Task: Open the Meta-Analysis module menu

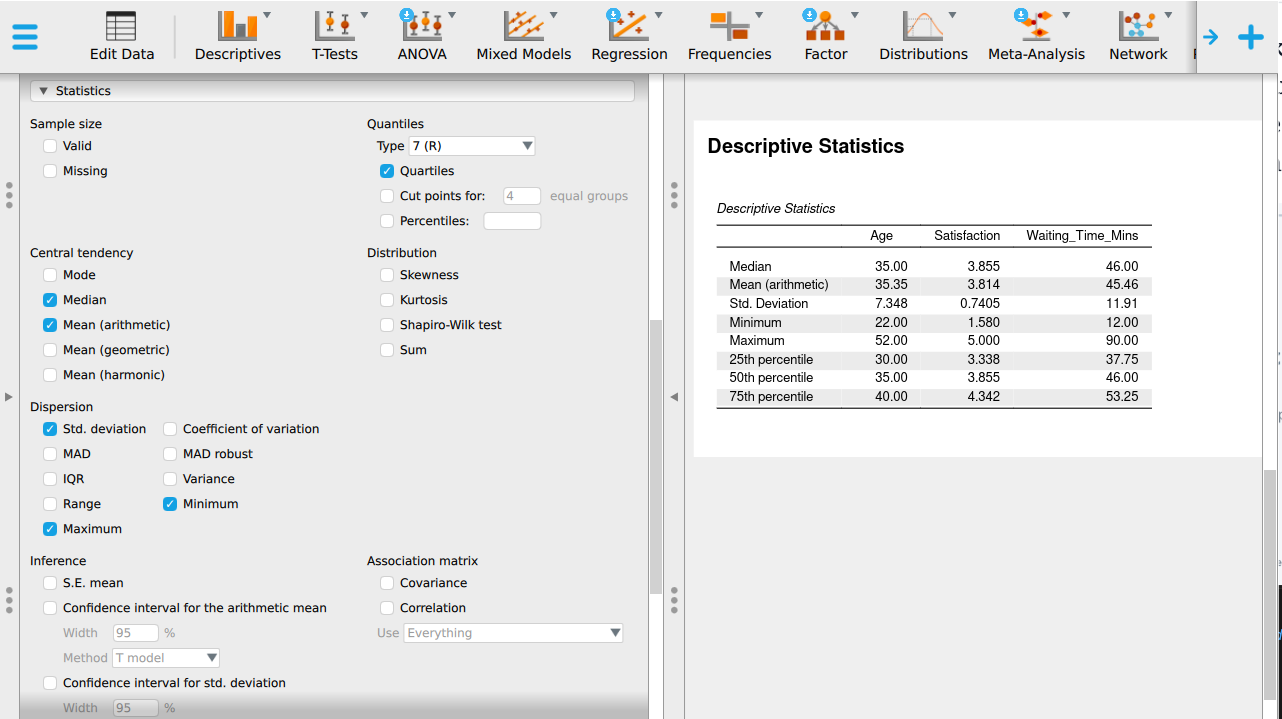Action: click(1037, 37)
